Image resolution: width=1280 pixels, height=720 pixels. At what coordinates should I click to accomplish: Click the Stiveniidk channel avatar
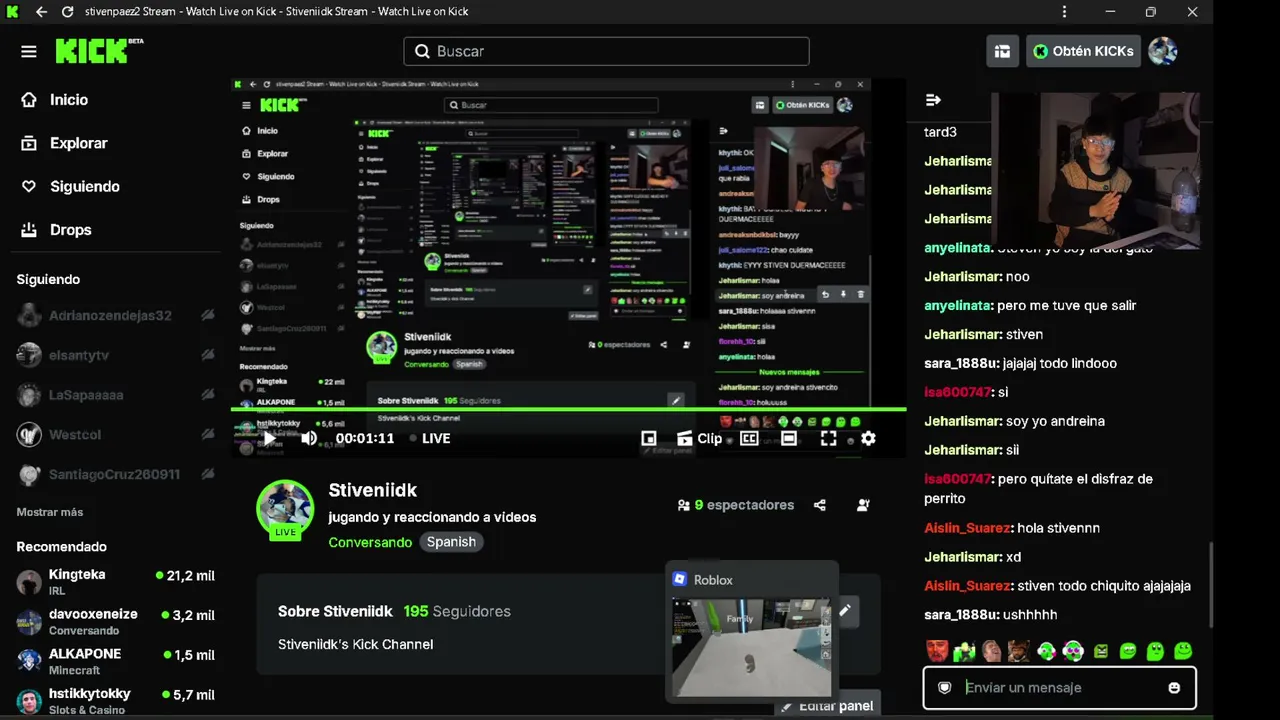(285, 508)
